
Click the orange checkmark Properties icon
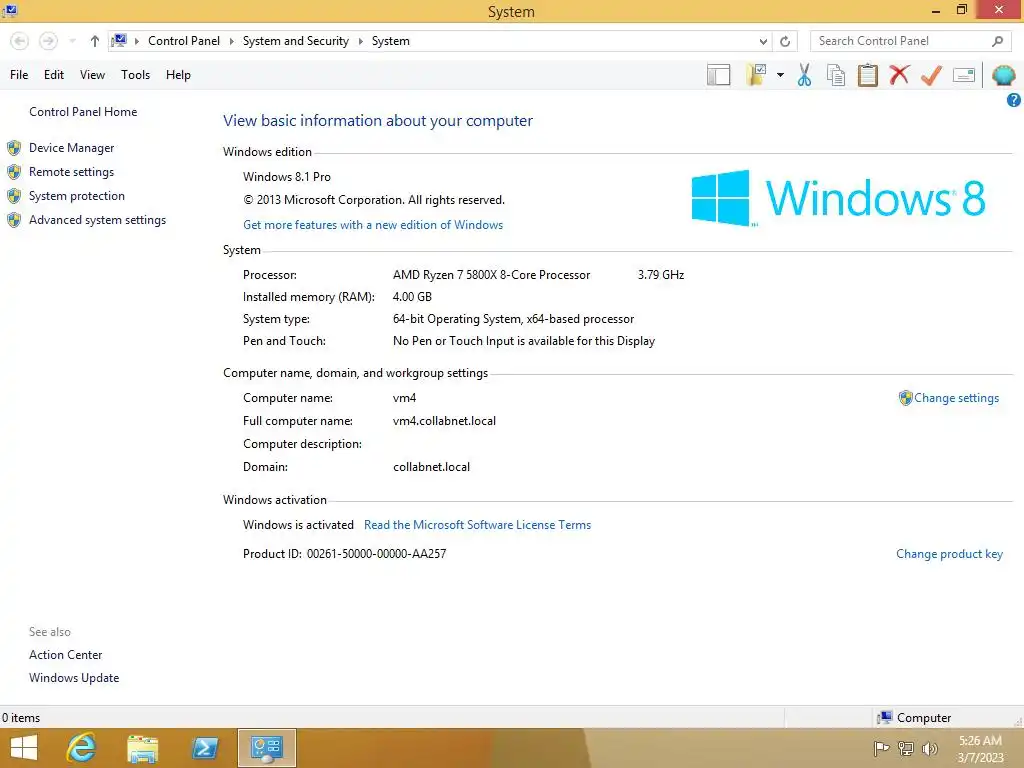pyautogui.click(x=931, y=75)
